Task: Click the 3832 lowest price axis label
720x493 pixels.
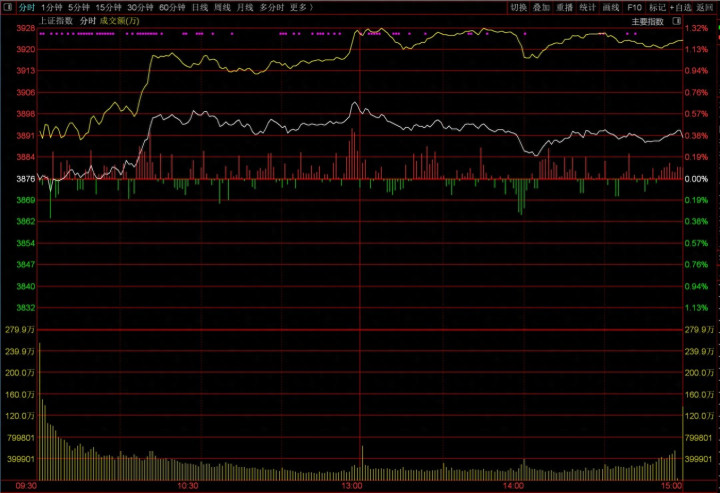Action: point(26,308)
